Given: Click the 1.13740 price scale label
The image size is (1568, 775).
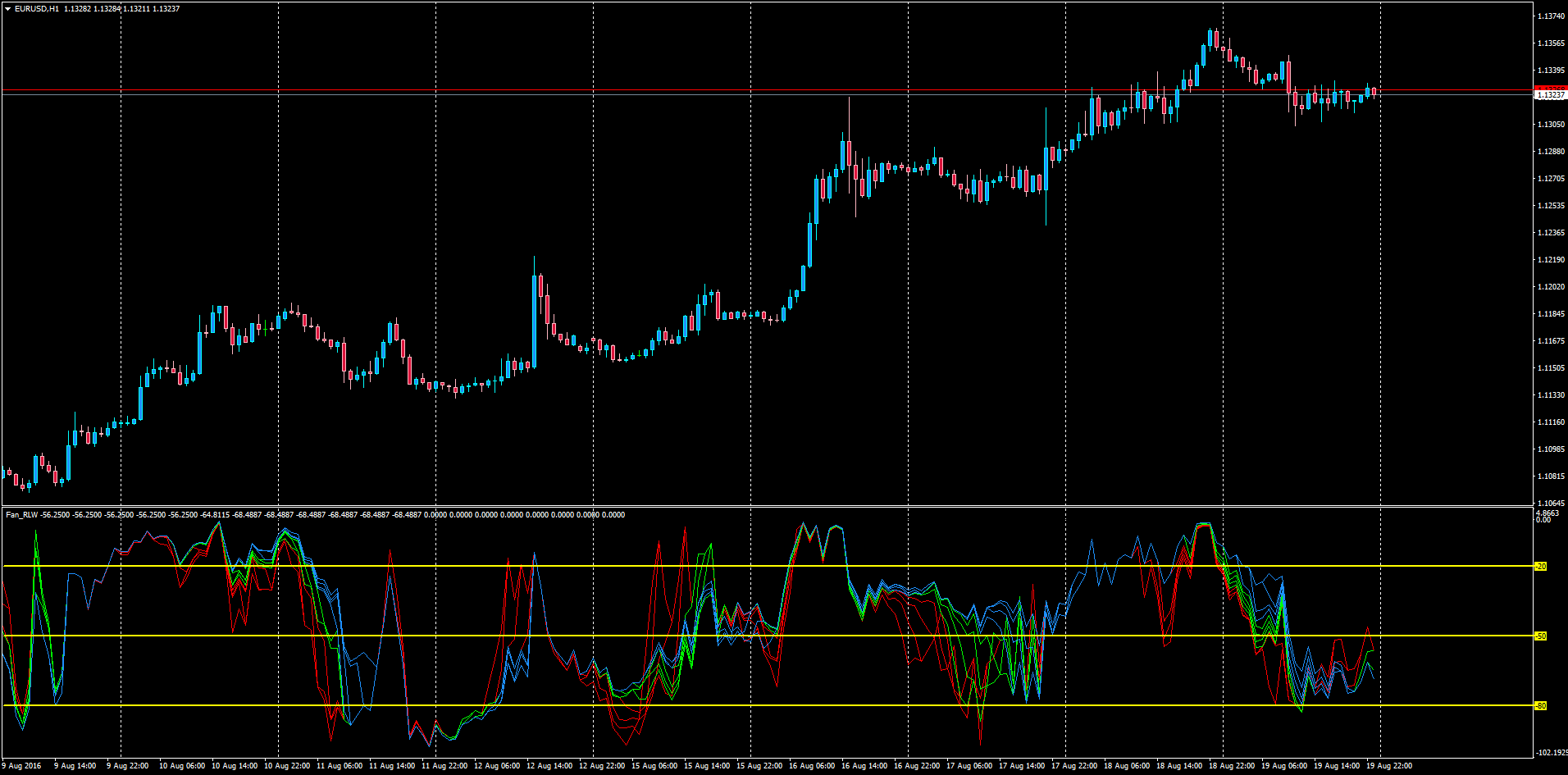Looking at the screenshot, I should pyautogui.click(x=1551, y=16).
